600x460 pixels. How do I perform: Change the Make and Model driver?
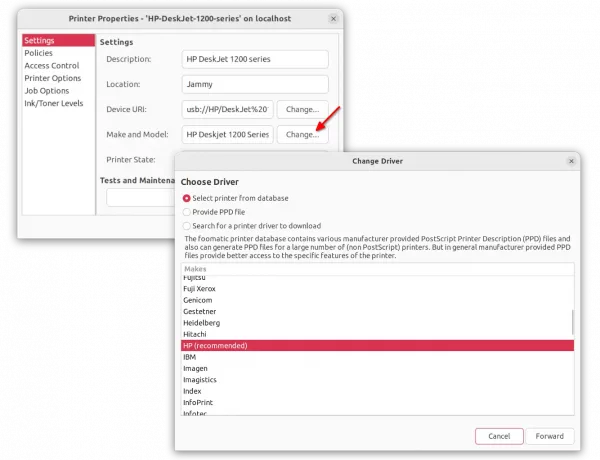(302, 135)
